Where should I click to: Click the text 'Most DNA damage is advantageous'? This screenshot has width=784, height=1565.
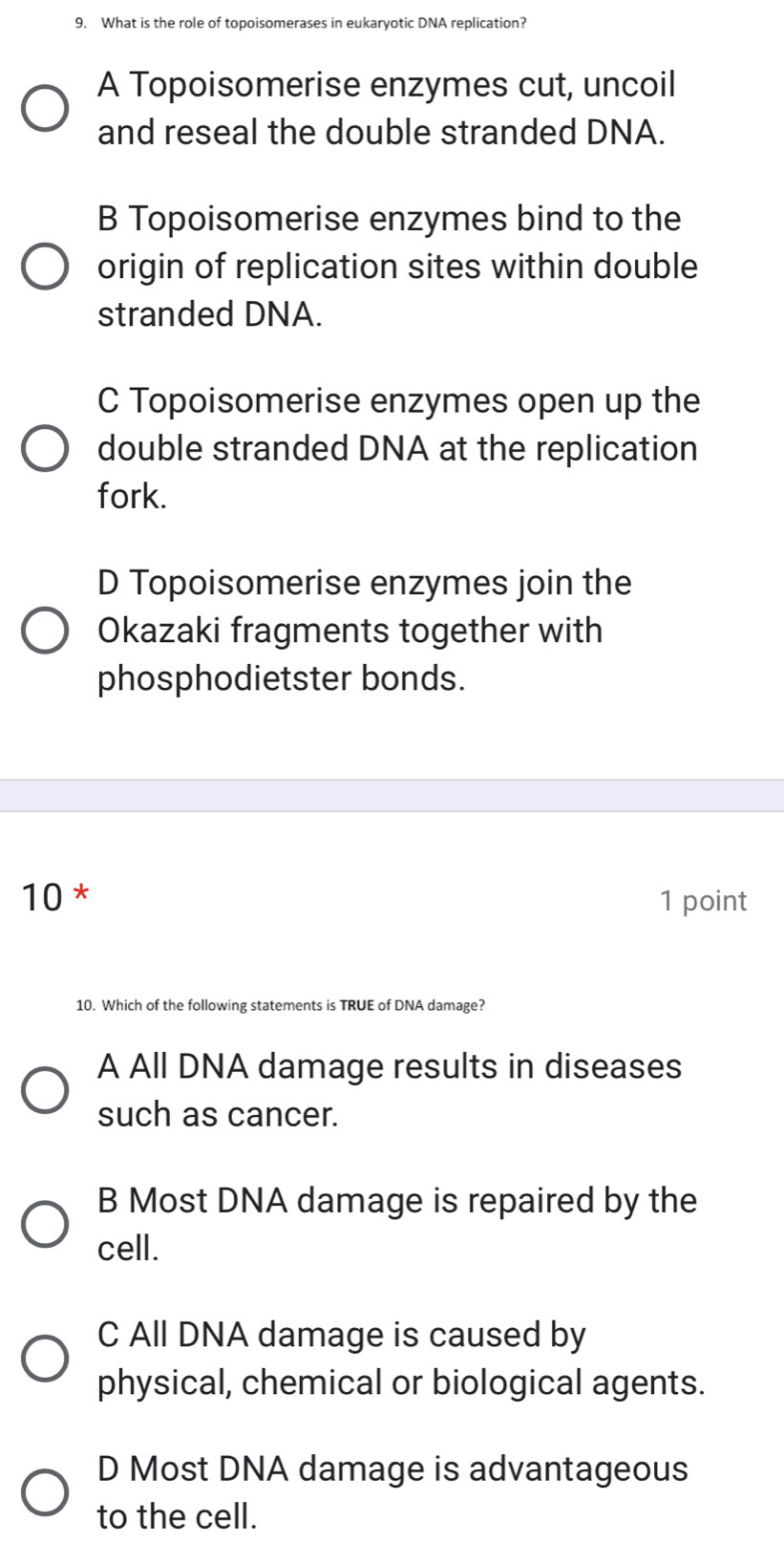click(392, 1469)
